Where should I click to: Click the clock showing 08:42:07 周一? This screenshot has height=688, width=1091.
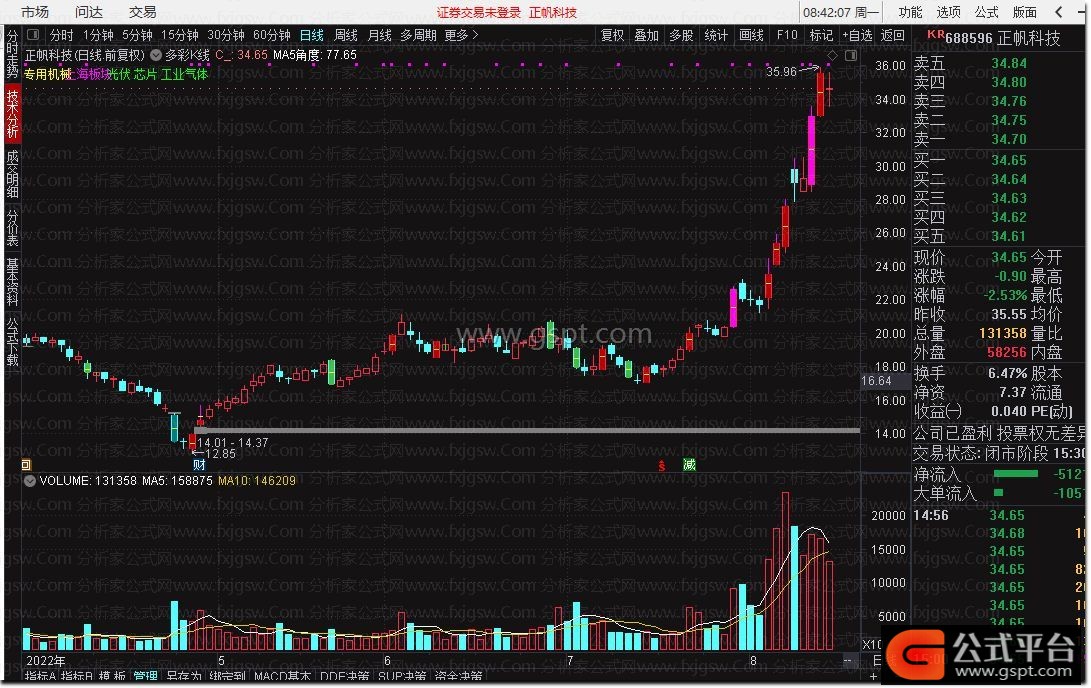841,13
